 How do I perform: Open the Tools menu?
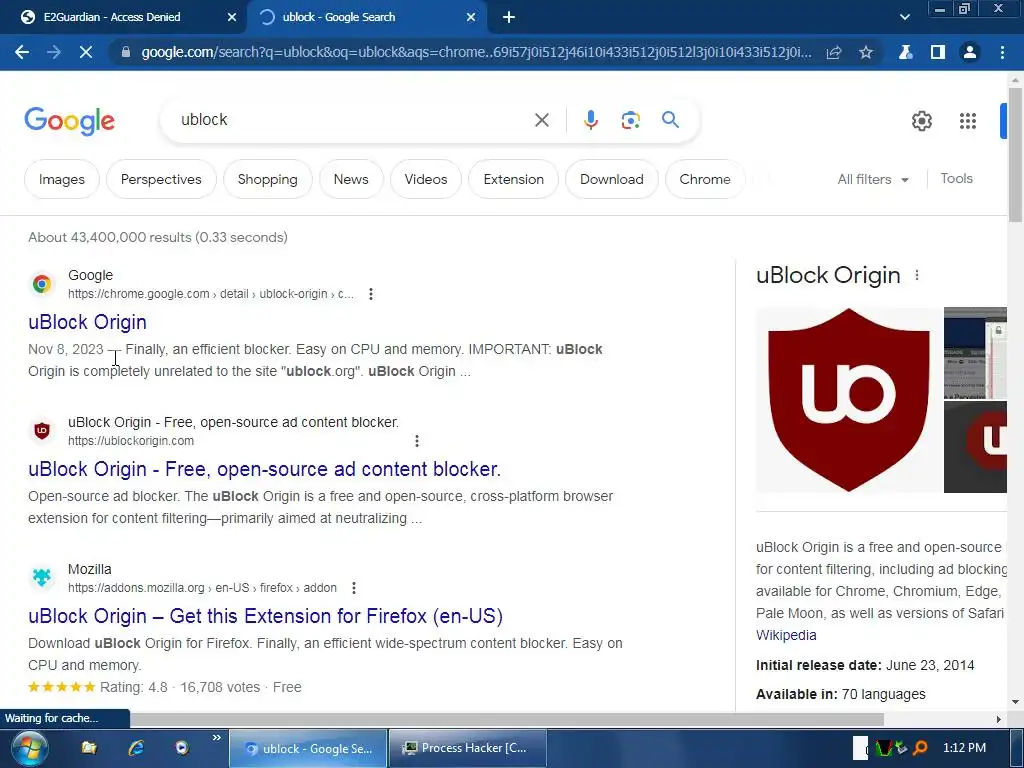click(x=956, y=178)
